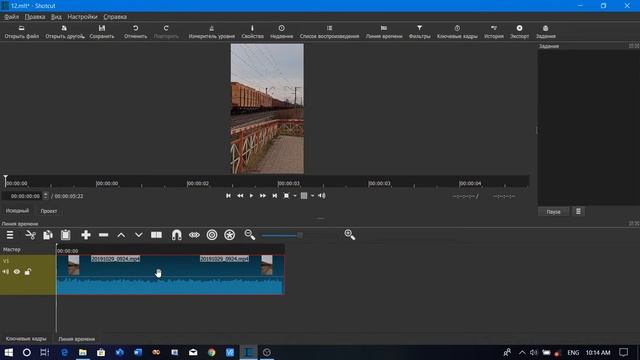Click the Пауза button in jobs panel

[553, 212]
